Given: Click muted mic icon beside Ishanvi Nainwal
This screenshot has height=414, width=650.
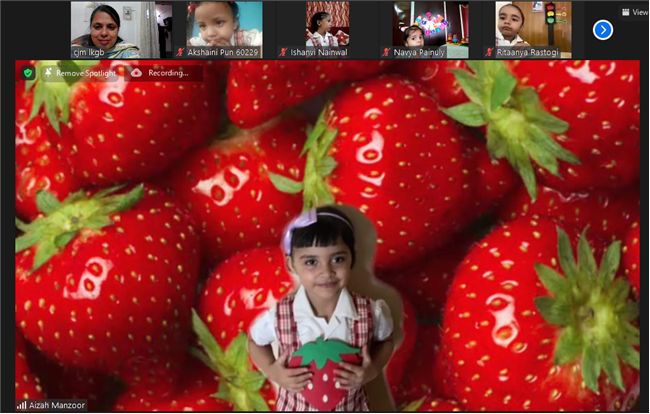Looking at the screenshot, I should pyautogui.click(x=283, y=52).
